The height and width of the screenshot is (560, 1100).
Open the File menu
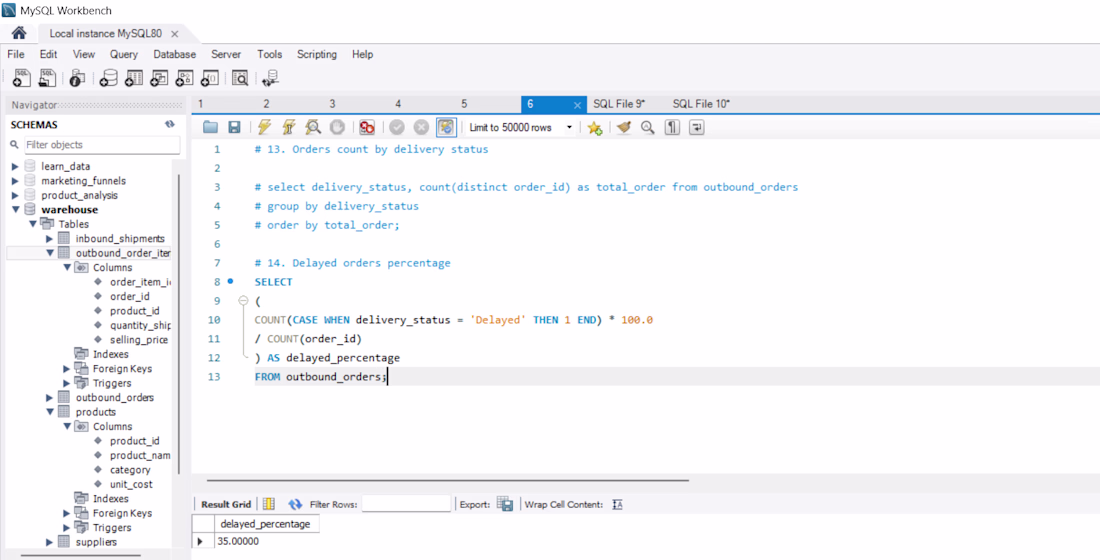click(15, 54)
